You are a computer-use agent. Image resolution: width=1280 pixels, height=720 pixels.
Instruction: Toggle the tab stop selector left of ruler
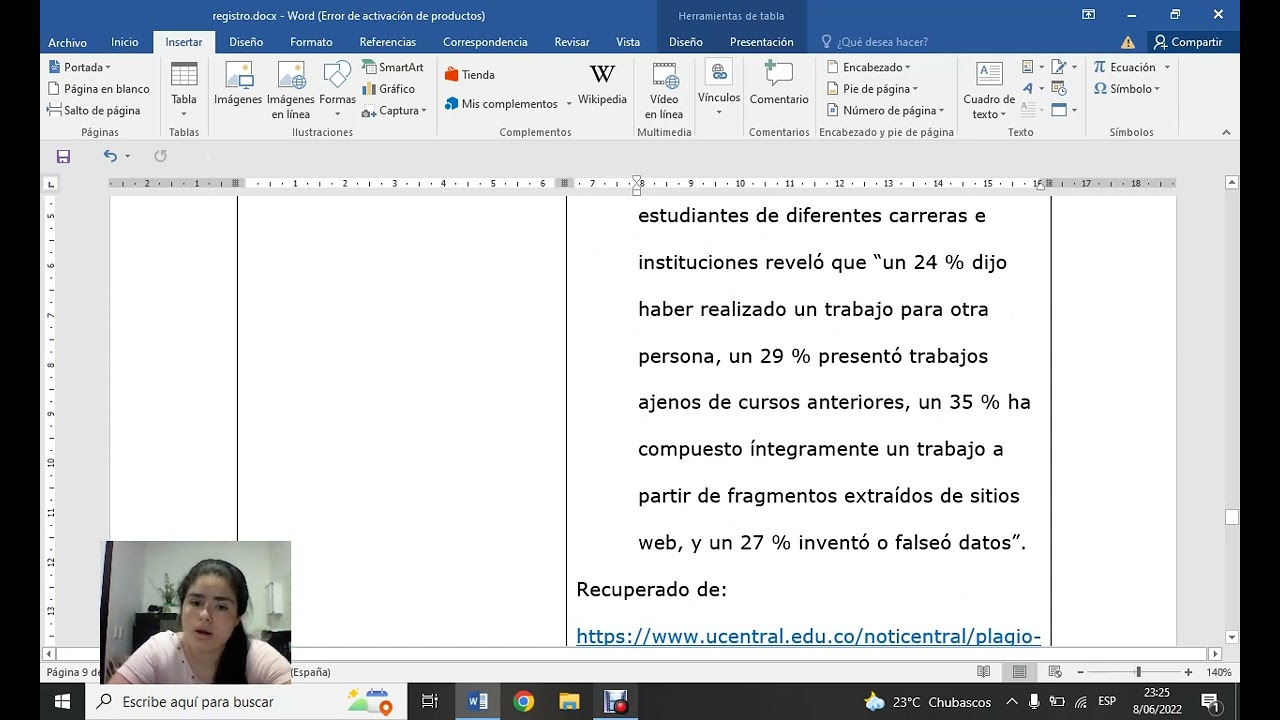[50, 184]
